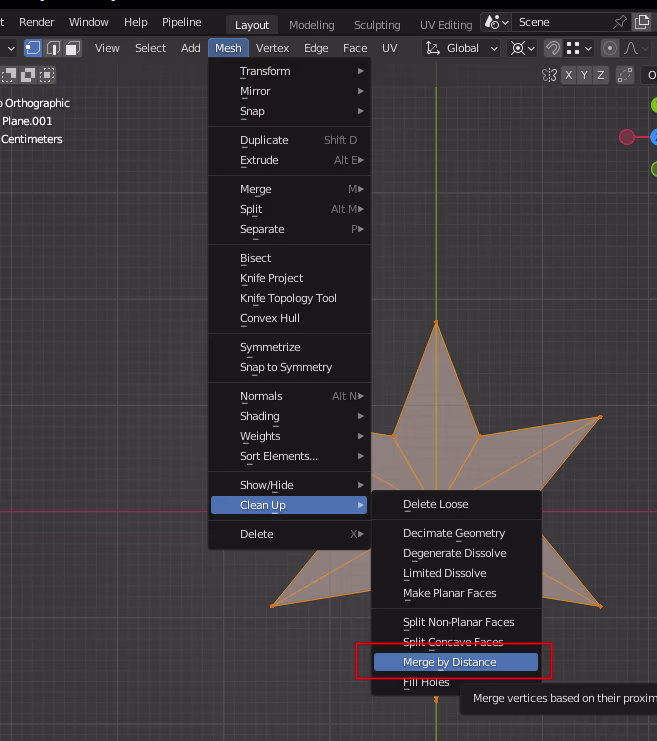Open proportional falloff curve dropdown
This screenshot has height=741, width=657.
[636, 48]
